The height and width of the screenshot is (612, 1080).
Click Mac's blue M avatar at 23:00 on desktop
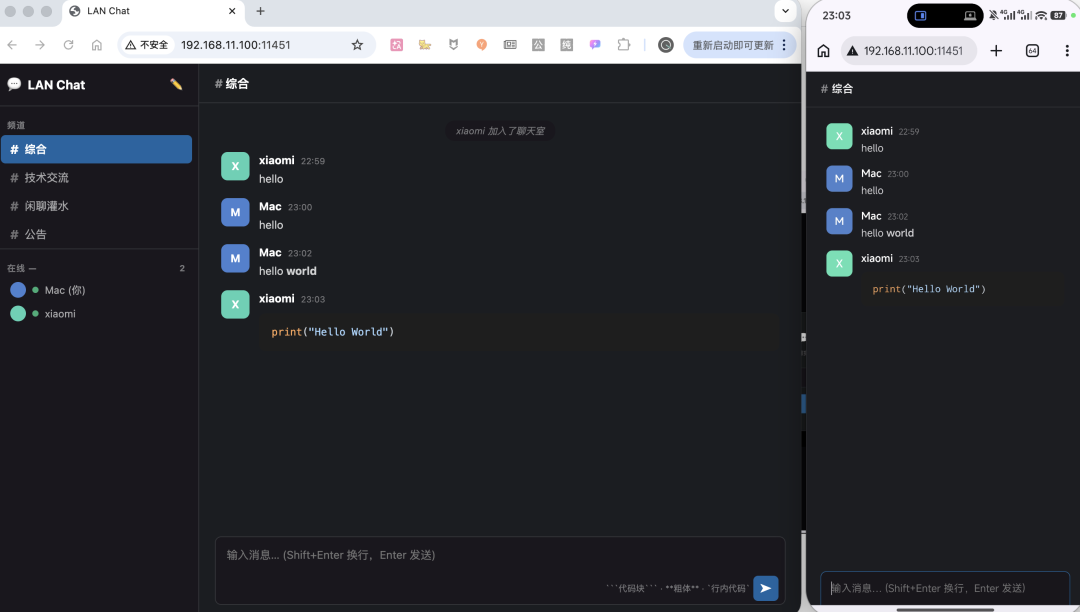tap(235, 212)
